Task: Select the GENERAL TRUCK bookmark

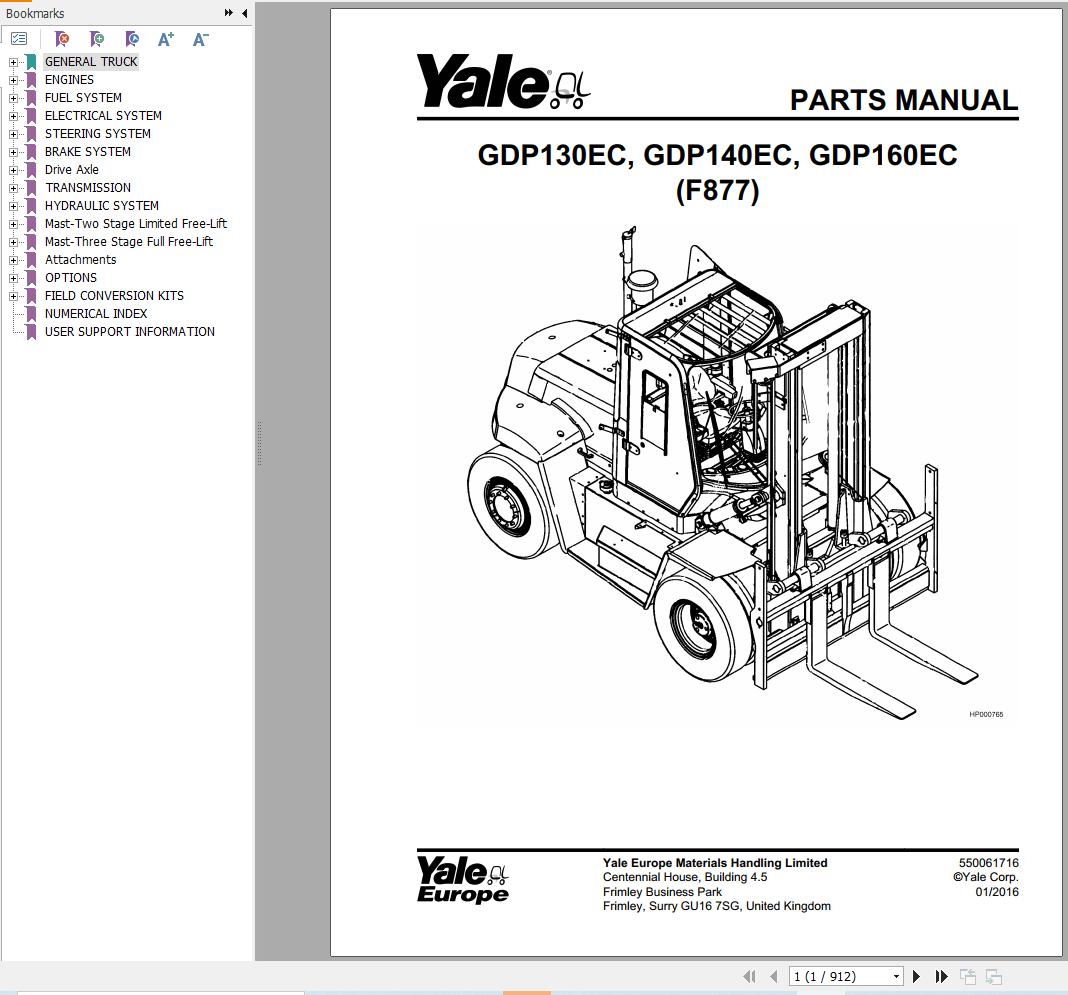Action: 90,61
